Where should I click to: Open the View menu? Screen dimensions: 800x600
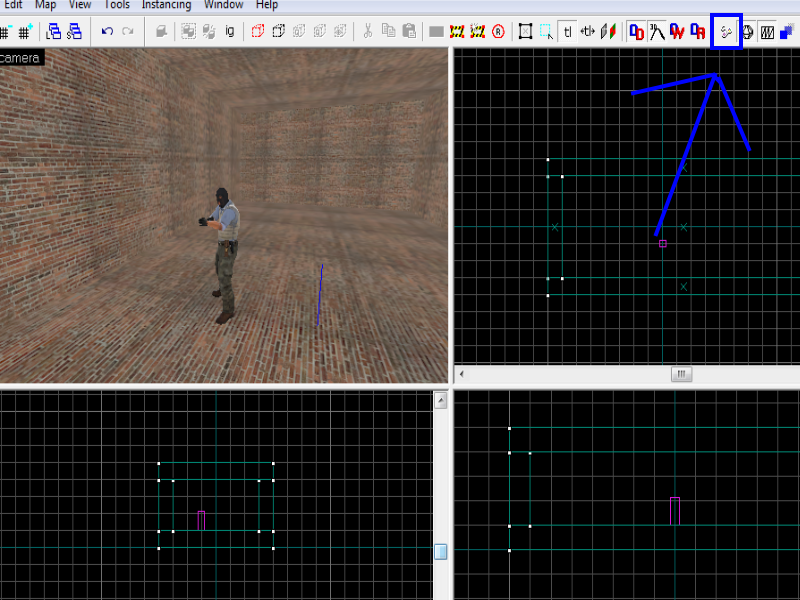80,5
